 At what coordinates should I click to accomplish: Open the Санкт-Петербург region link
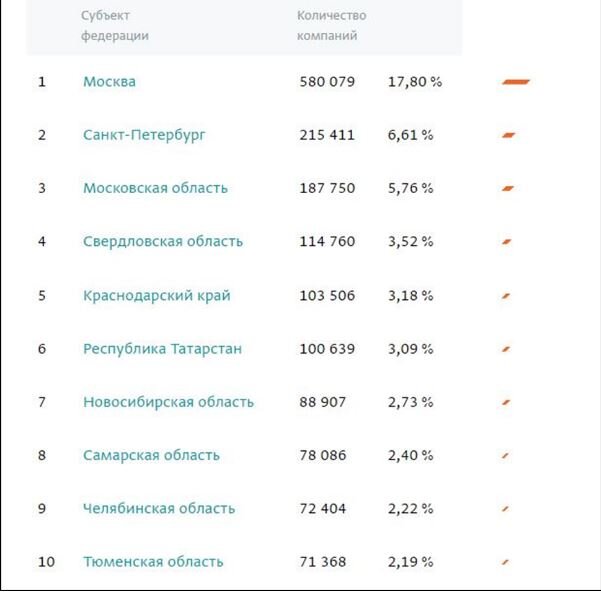[x=144, y=135]
